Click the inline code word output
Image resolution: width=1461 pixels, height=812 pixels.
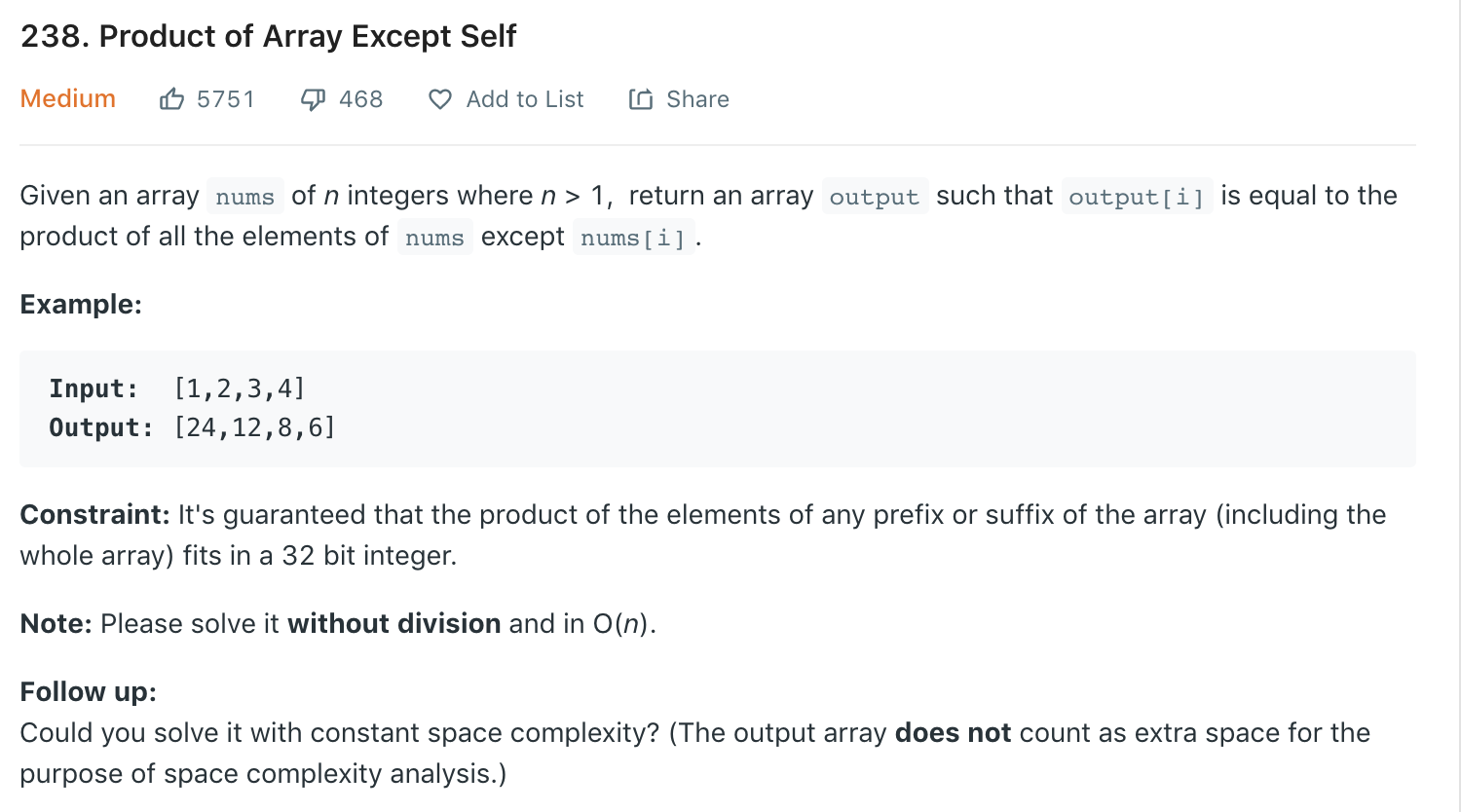point(875,197)
